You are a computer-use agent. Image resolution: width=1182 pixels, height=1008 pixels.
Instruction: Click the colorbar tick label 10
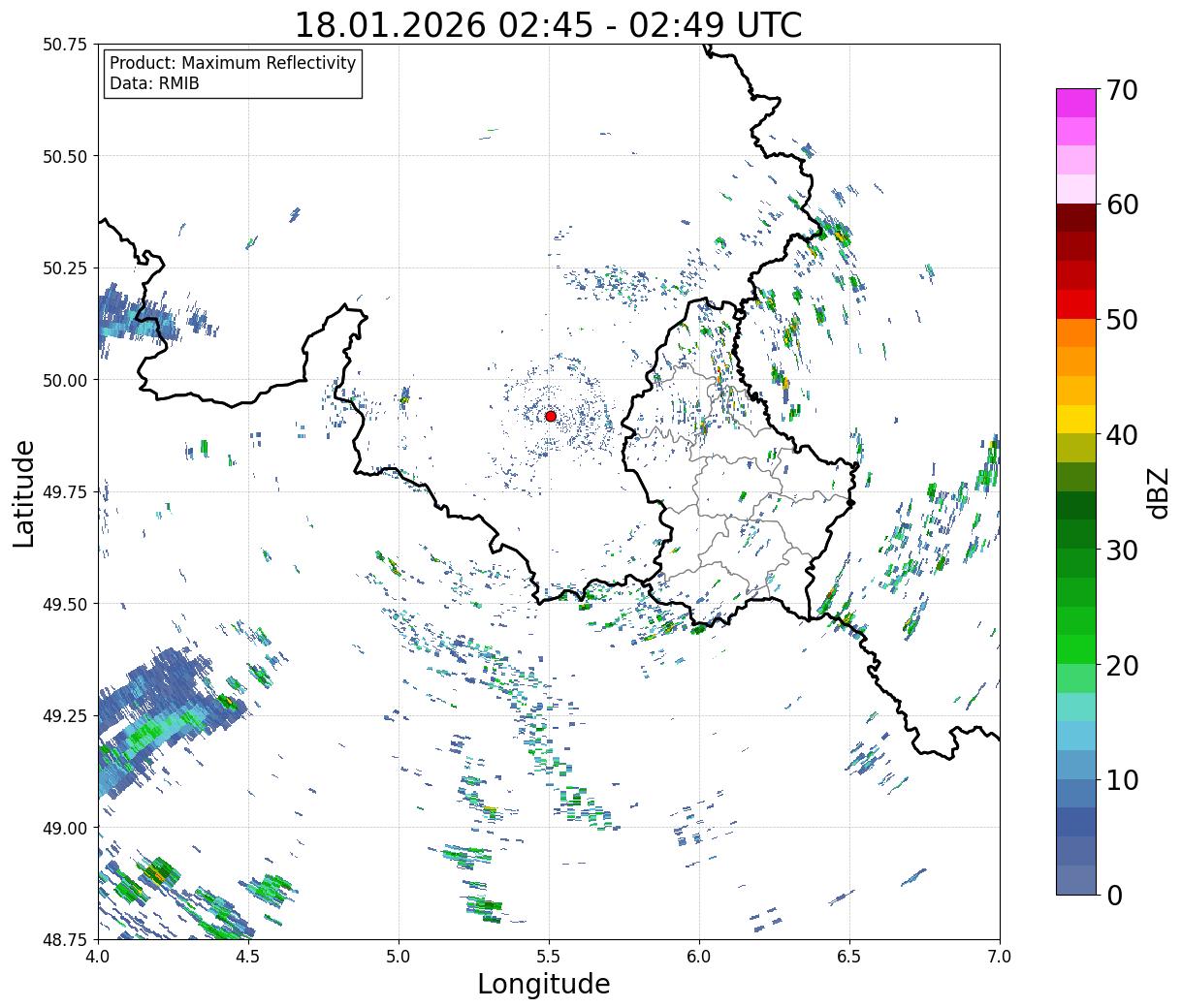pyautogui.click(x=1121, y=780)
